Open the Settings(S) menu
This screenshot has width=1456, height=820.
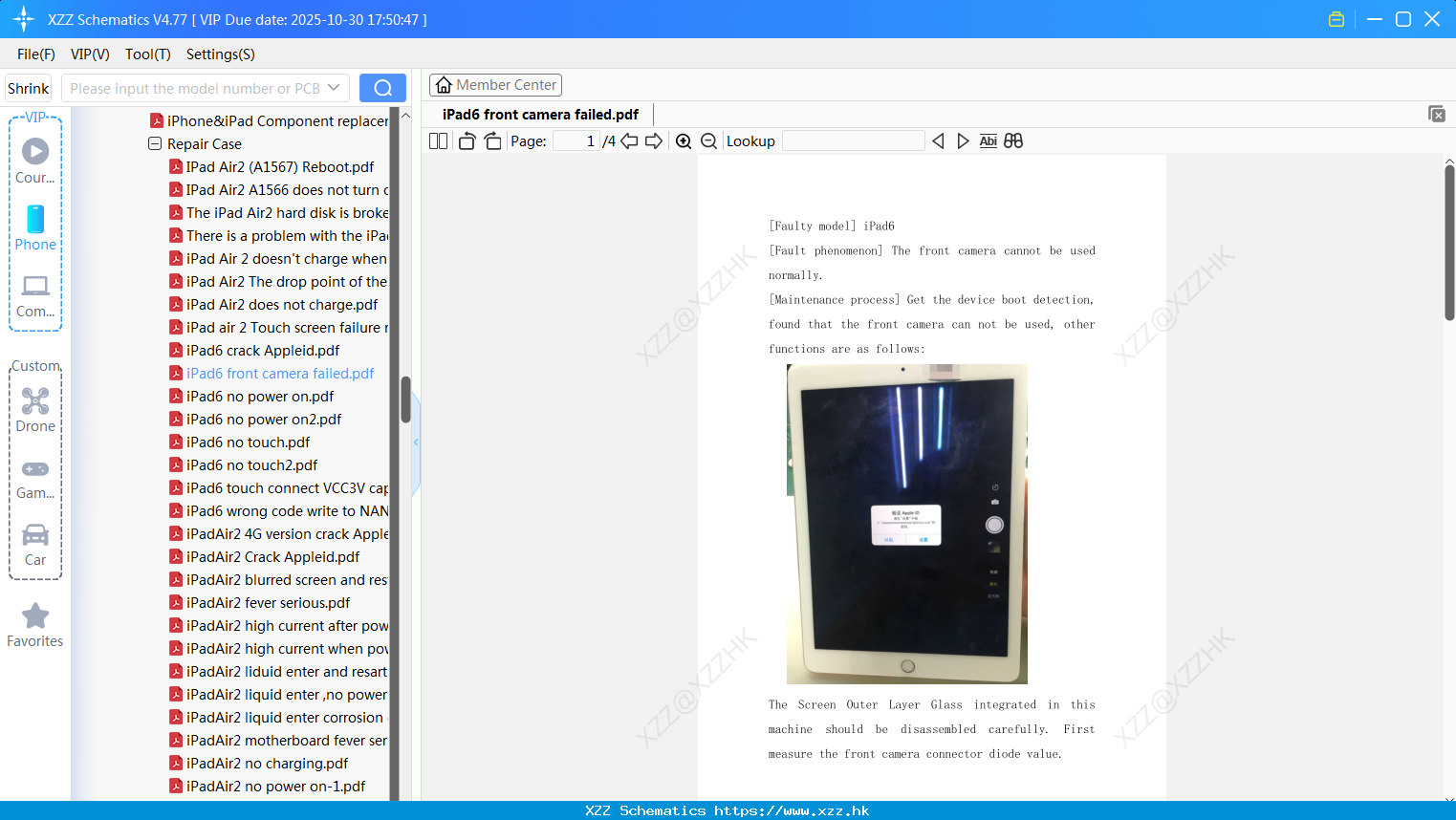click(221, 54)
